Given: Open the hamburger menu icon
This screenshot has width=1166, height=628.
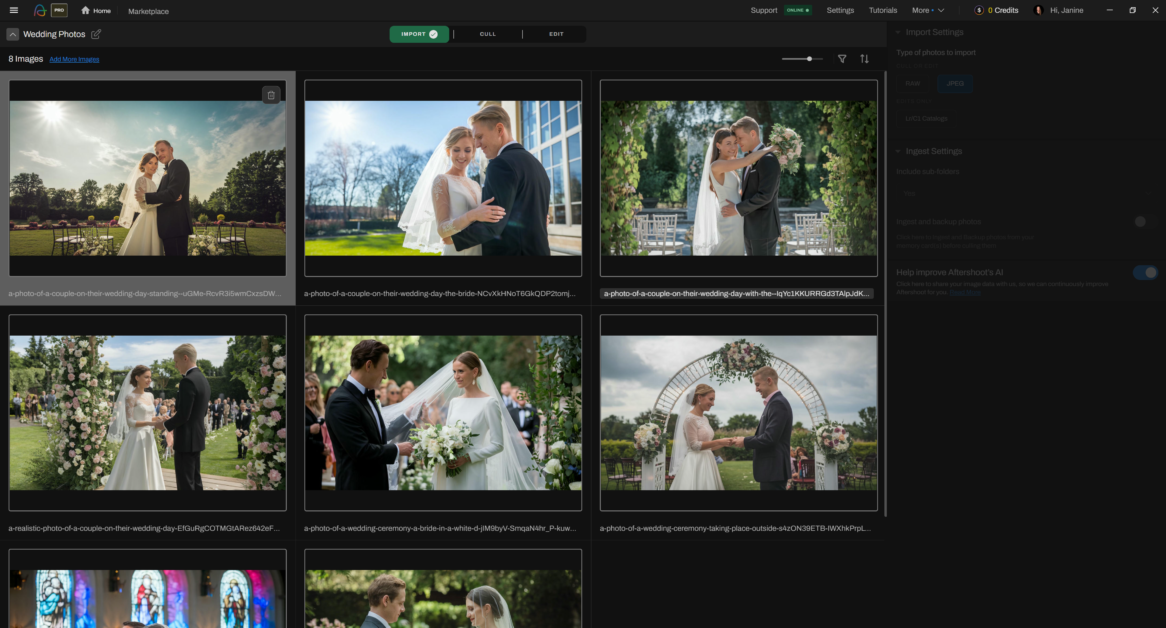Looking at the screenshot, I should pyautogui.click(x=13, y=10).
